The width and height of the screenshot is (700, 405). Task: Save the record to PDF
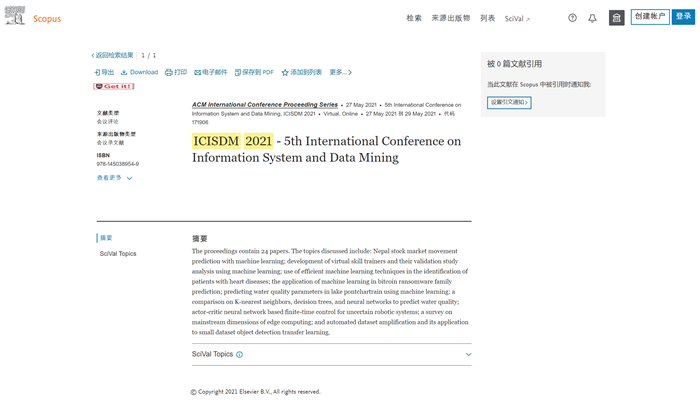tap(254, 72)
